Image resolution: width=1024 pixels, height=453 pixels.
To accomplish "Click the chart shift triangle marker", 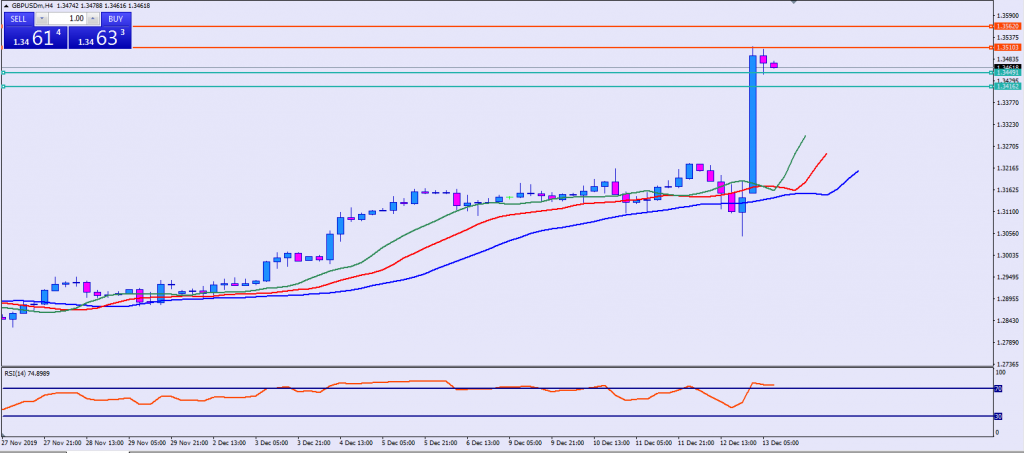I will click(795, 3).
